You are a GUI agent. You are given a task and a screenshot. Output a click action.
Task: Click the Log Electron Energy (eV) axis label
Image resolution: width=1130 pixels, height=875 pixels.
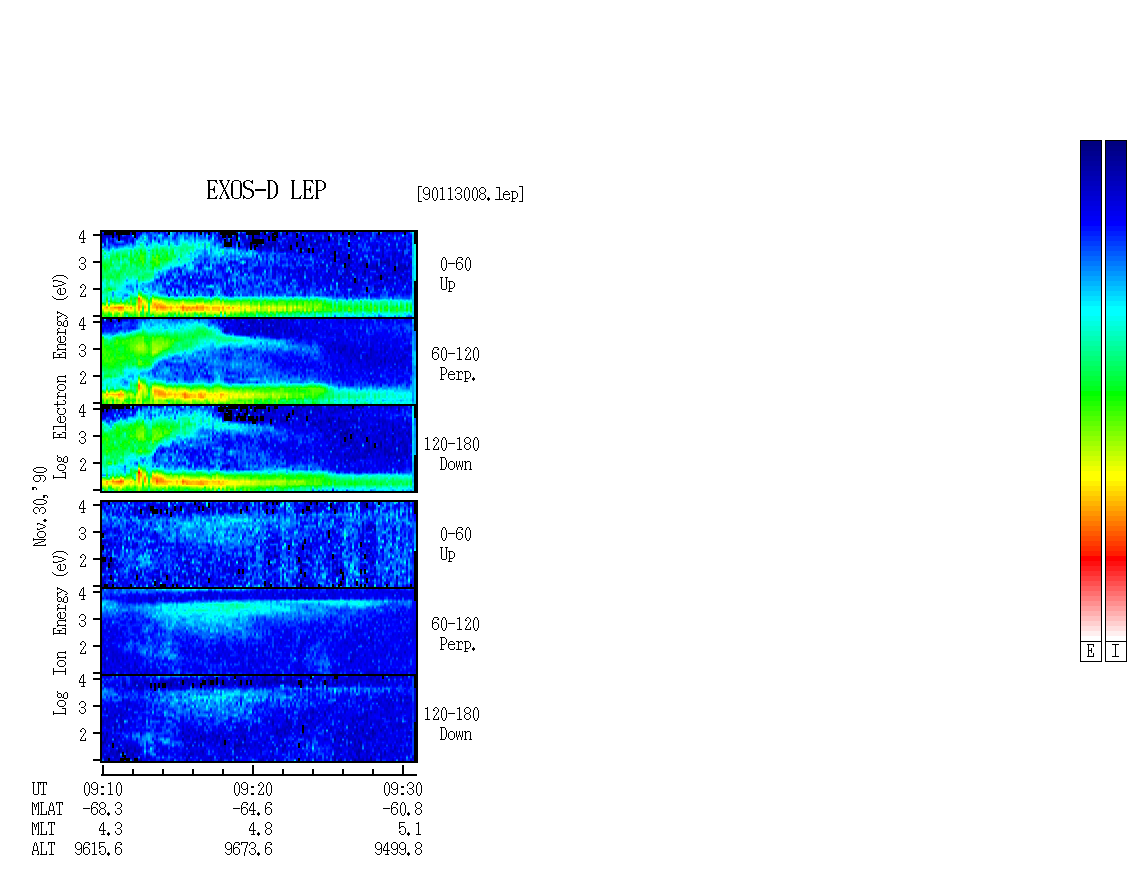pos(60,376)
